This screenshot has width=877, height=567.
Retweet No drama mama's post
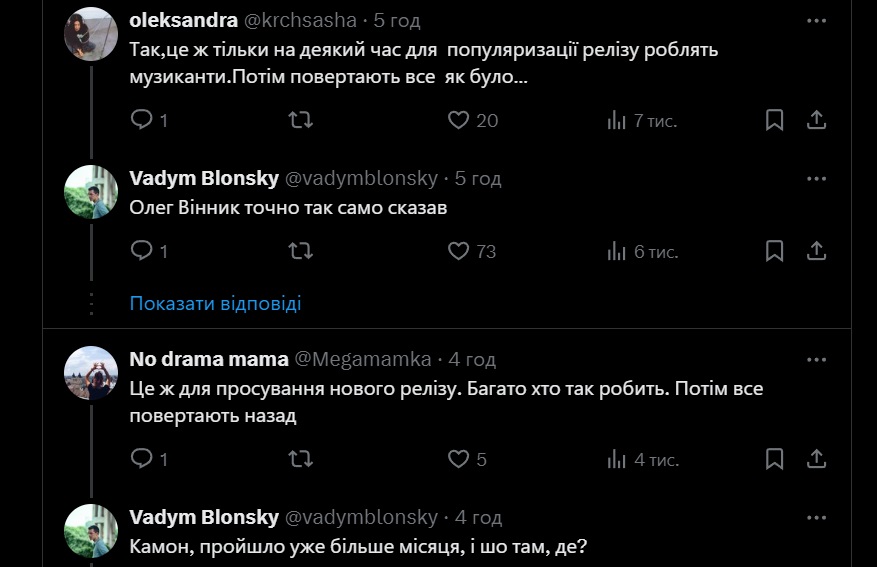(x=300, y=459)
